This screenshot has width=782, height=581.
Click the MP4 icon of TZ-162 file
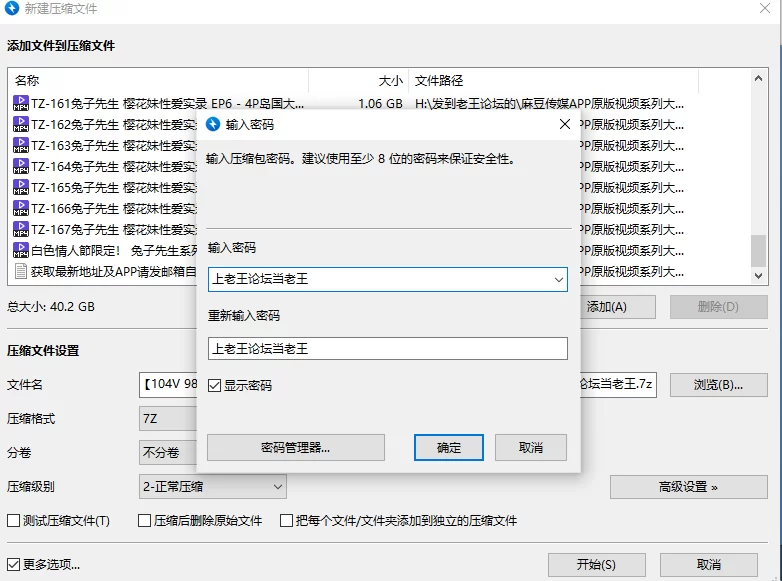21,124
